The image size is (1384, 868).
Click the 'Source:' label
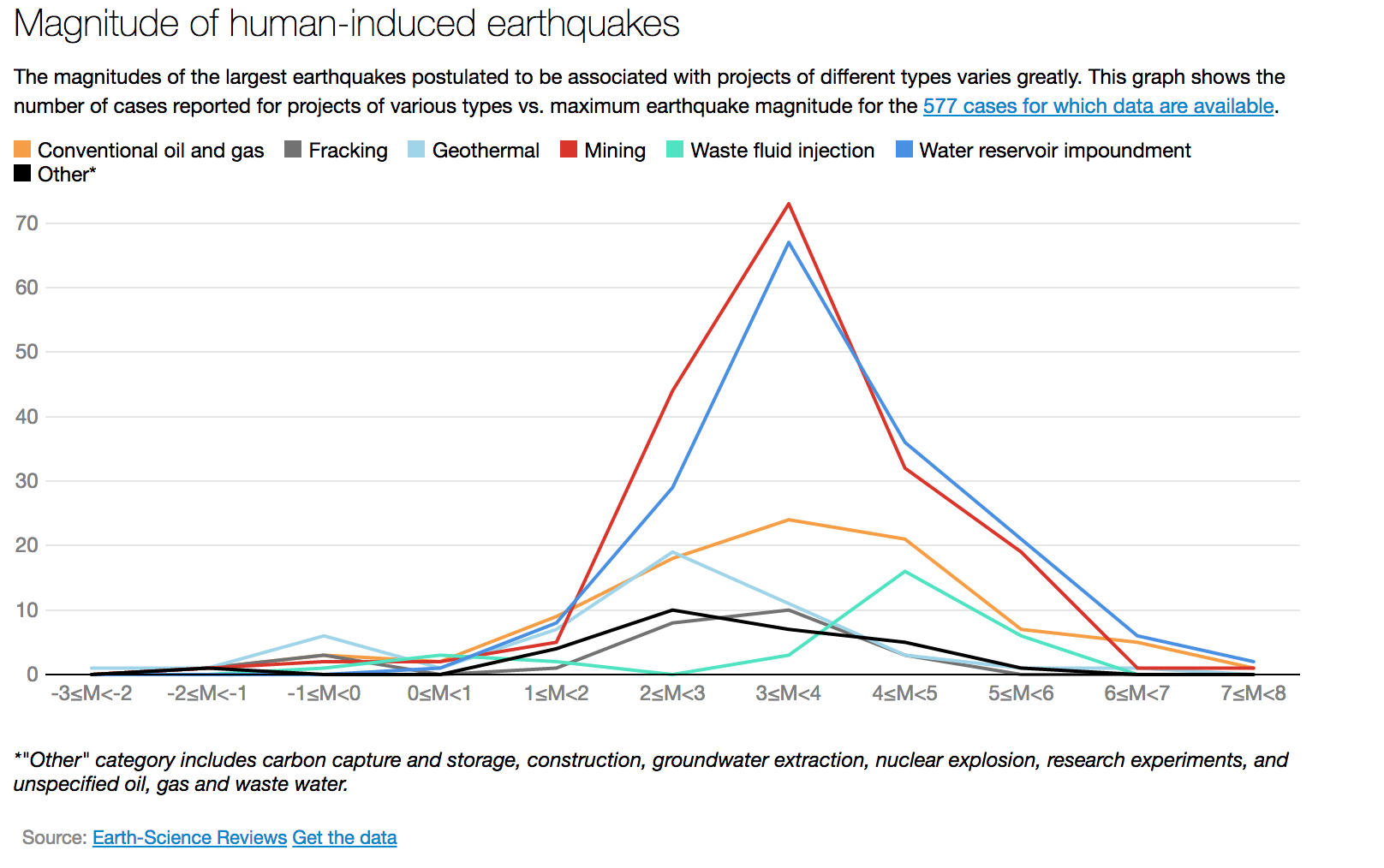(55, 837)
